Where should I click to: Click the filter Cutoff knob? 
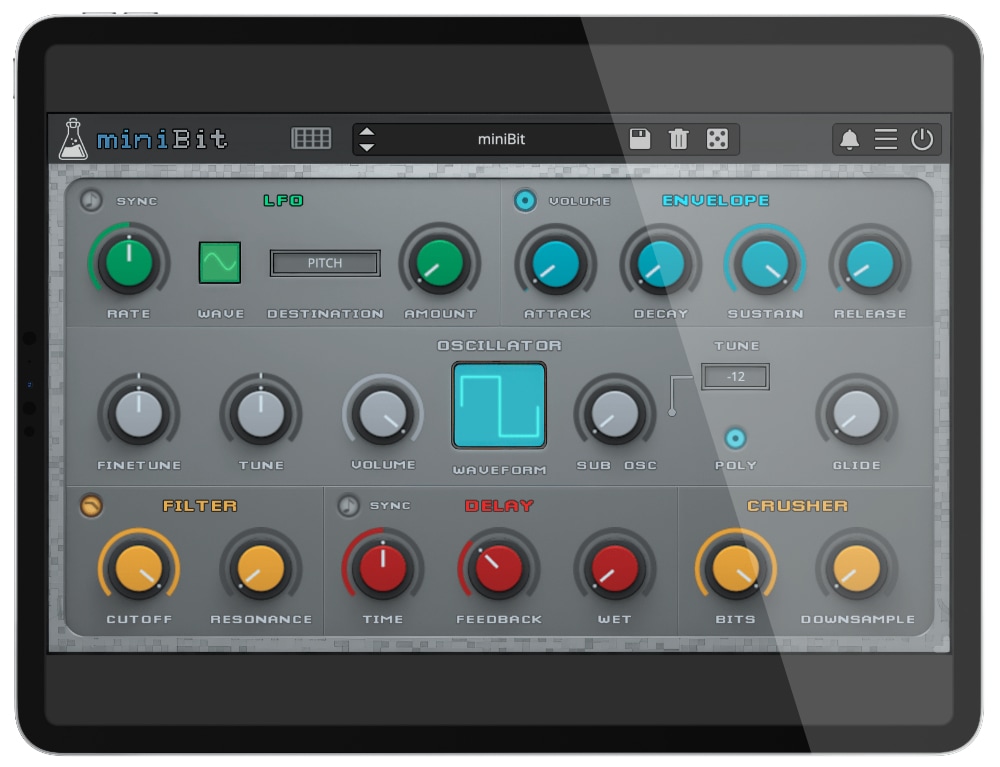click(138, 568)
